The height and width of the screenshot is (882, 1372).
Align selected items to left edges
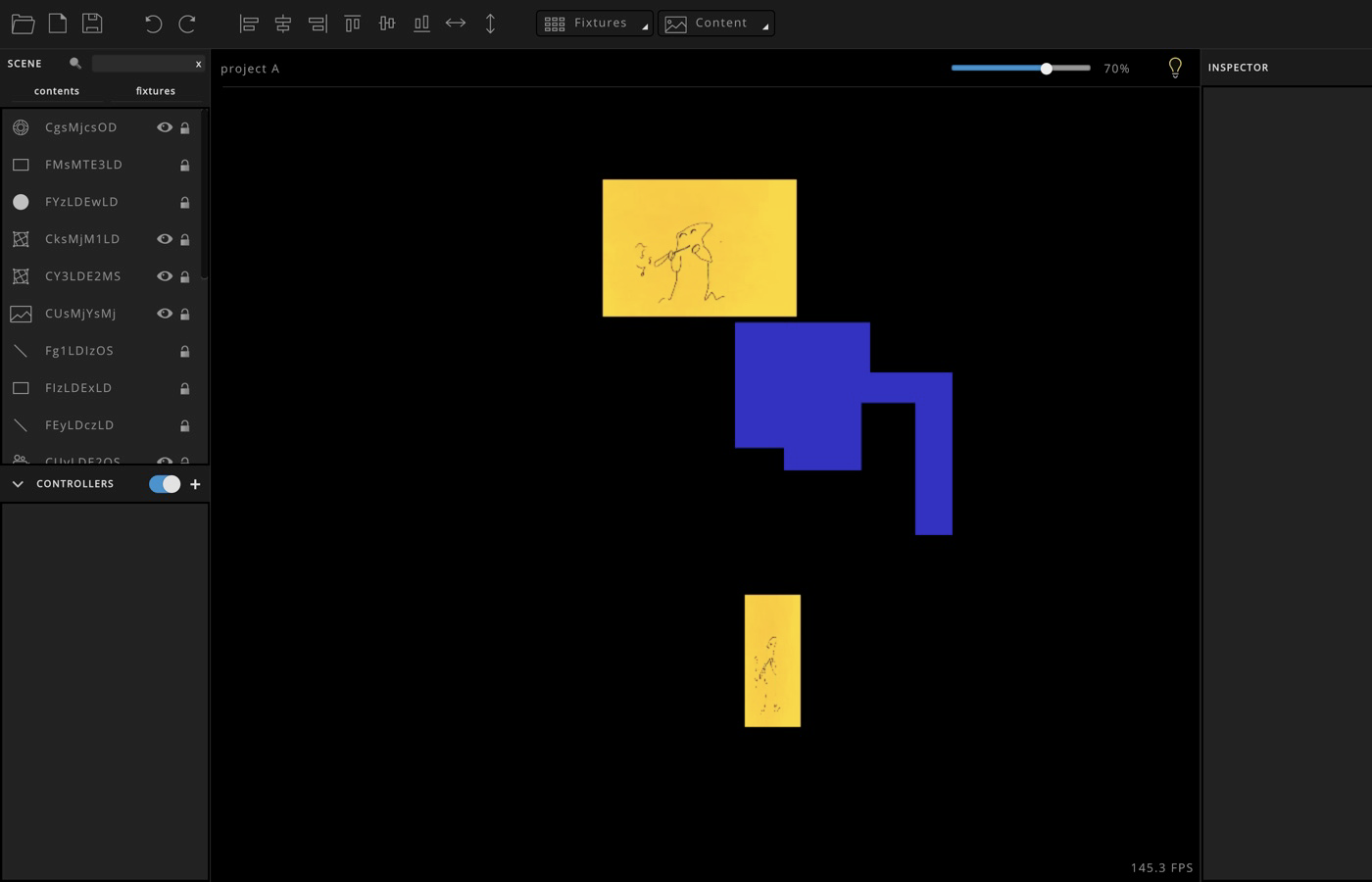click(249, 24)
